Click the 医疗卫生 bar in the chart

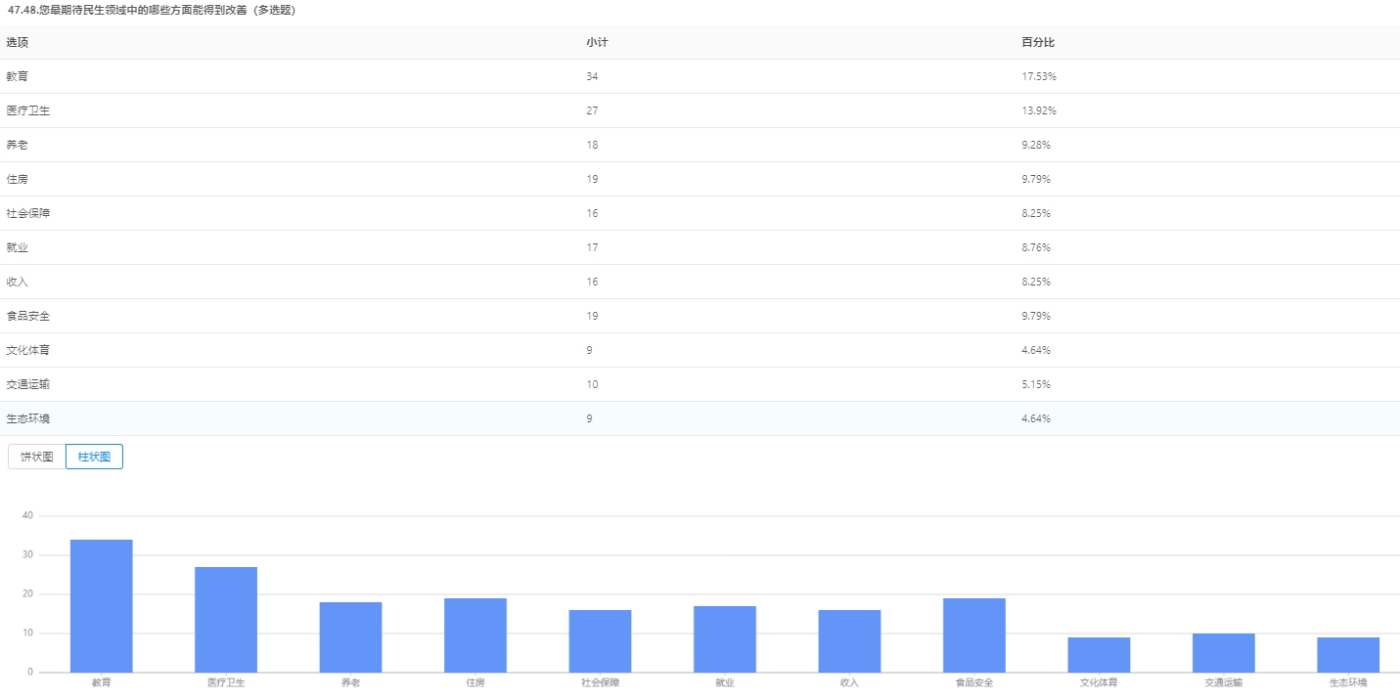(x=226, y=620)
